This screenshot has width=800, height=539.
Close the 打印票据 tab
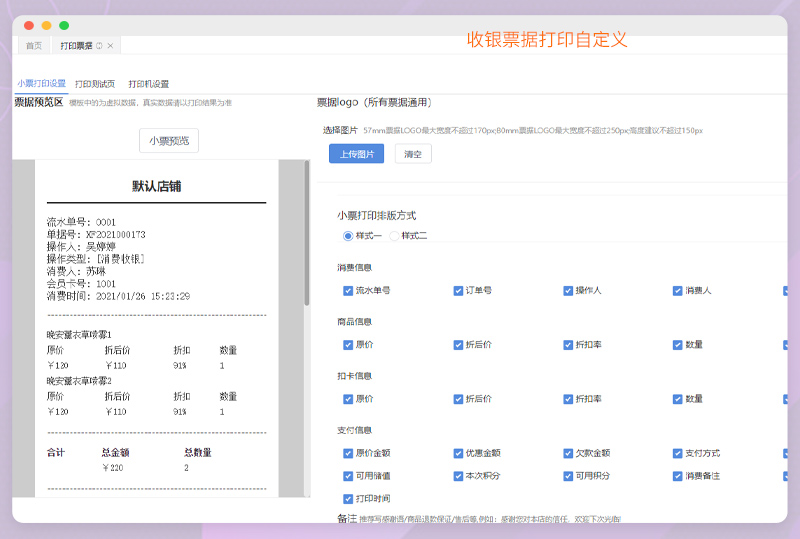pos(110,46)
